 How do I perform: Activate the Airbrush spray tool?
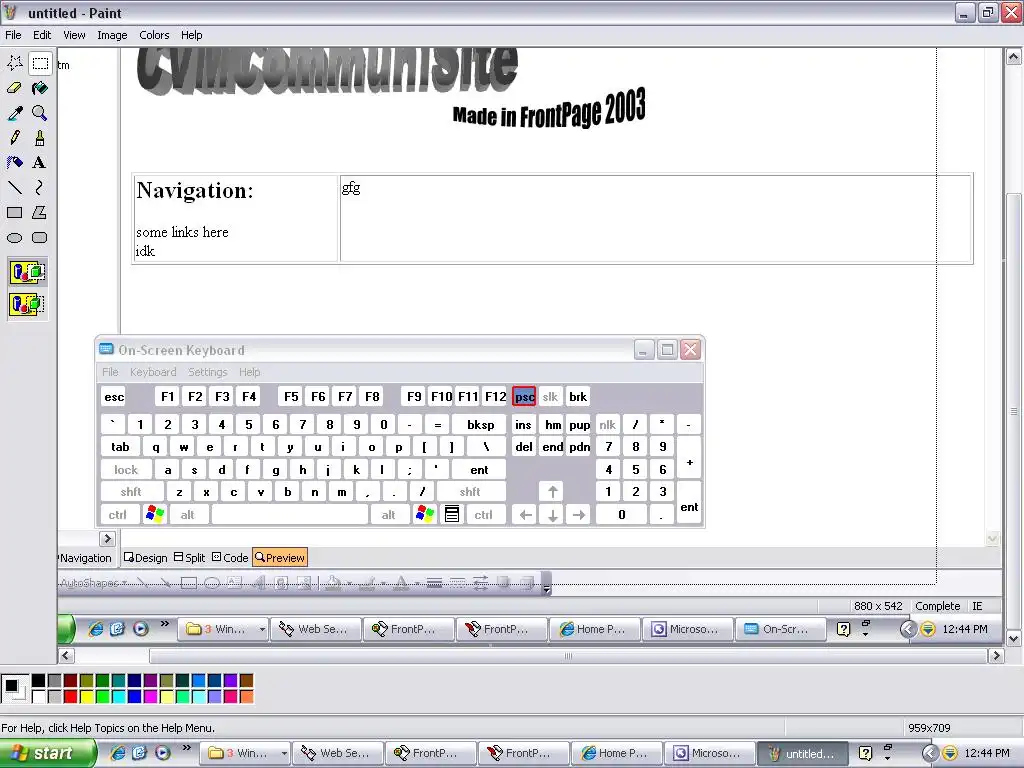pyautogui.click(x=15, y=163)
